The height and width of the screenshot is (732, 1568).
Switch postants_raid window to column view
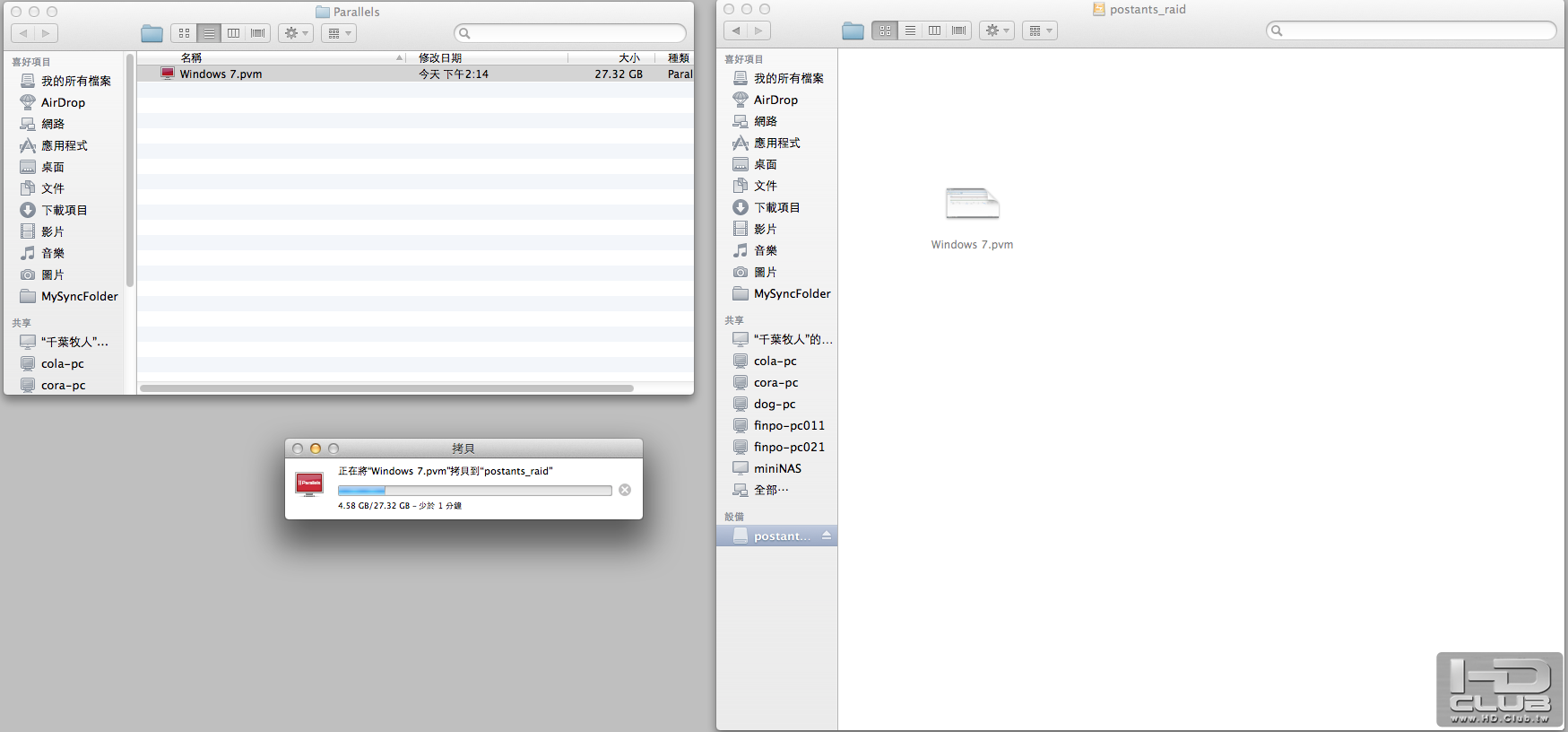coord(934,30)
